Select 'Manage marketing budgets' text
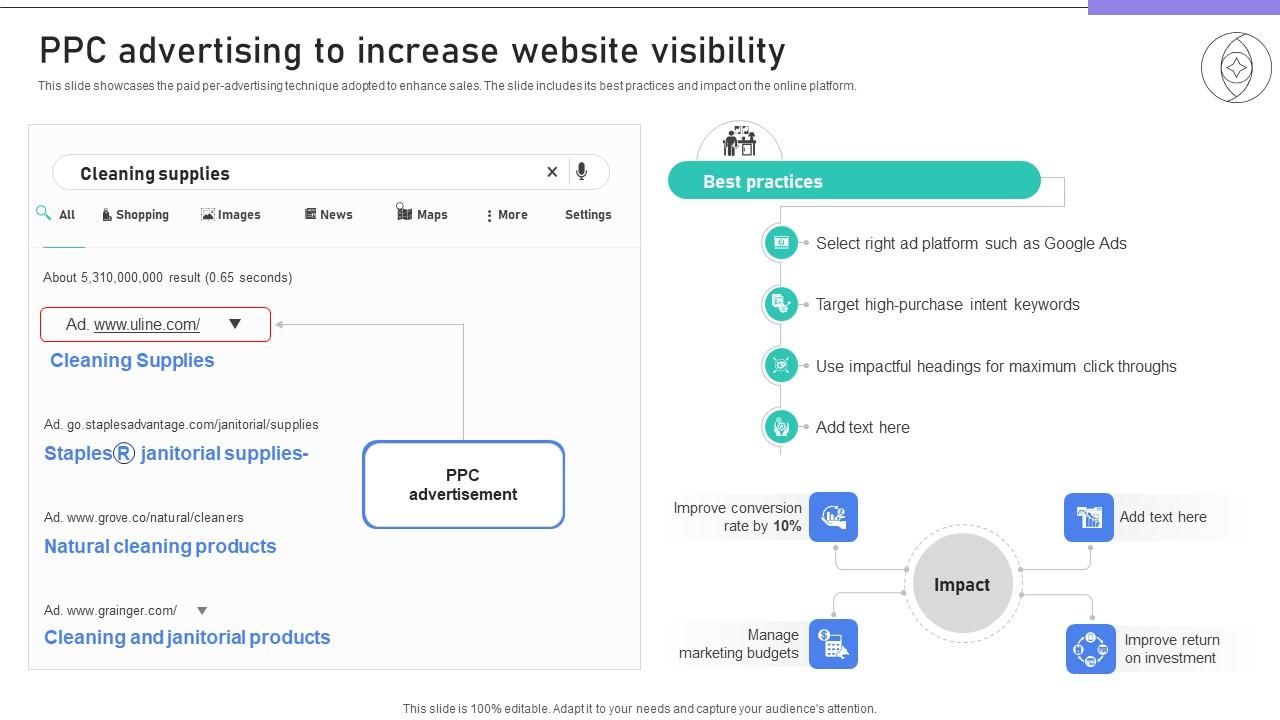Viewport: 1280px width, 720px height. pos(739,644)
